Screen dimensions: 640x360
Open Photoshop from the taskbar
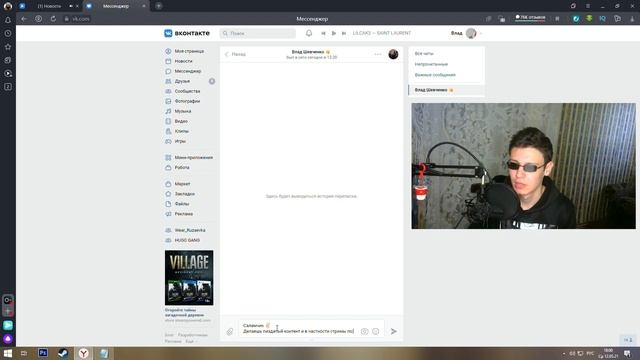(43, 353)
